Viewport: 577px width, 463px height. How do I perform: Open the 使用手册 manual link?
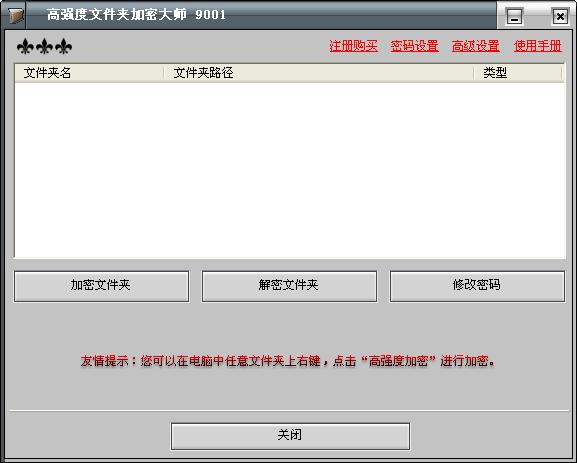[x=537, y=46]
